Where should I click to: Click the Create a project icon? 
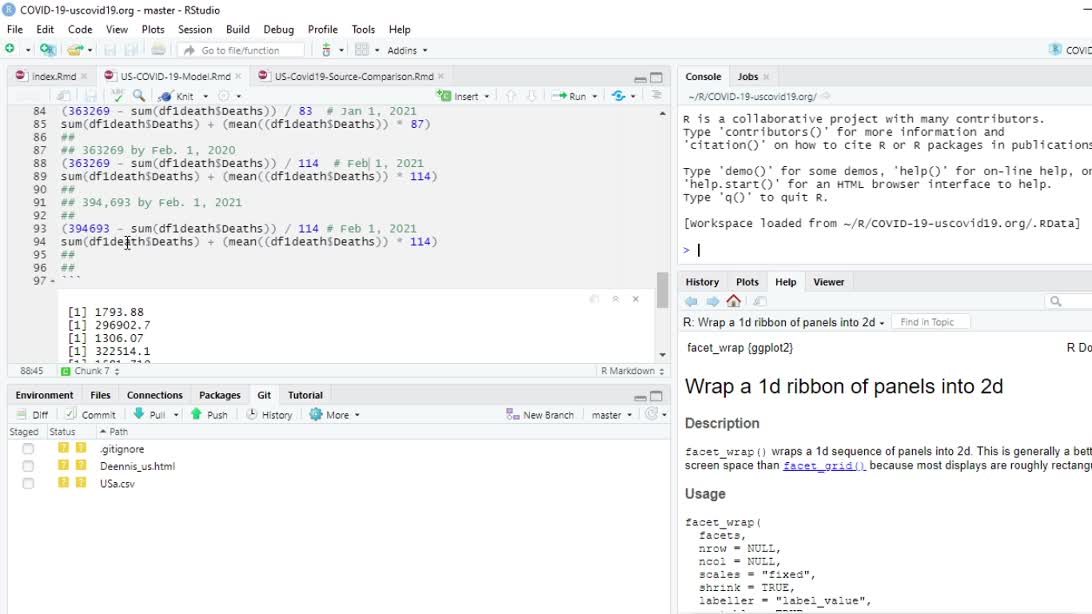pos(47,49)
